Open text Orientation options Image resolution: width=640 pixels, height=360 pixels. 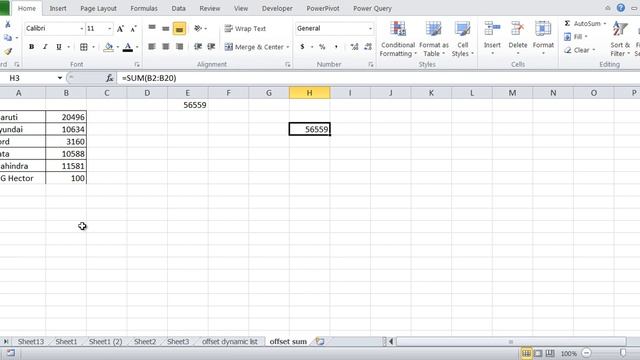(200, 28)
